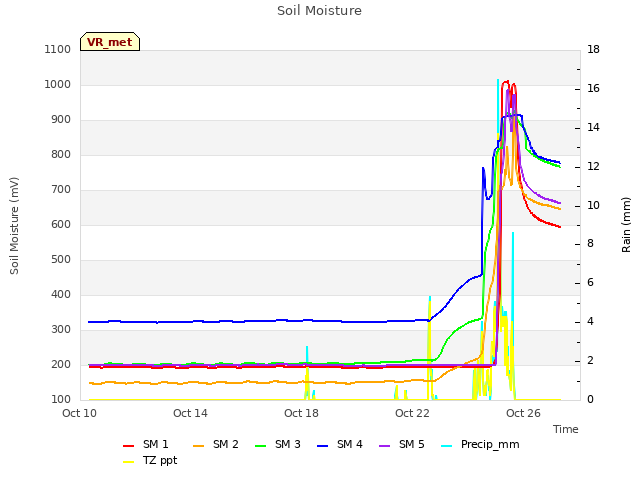
Task: Click the Oct 26 x-axis tick label
Action: pos(523,413)
